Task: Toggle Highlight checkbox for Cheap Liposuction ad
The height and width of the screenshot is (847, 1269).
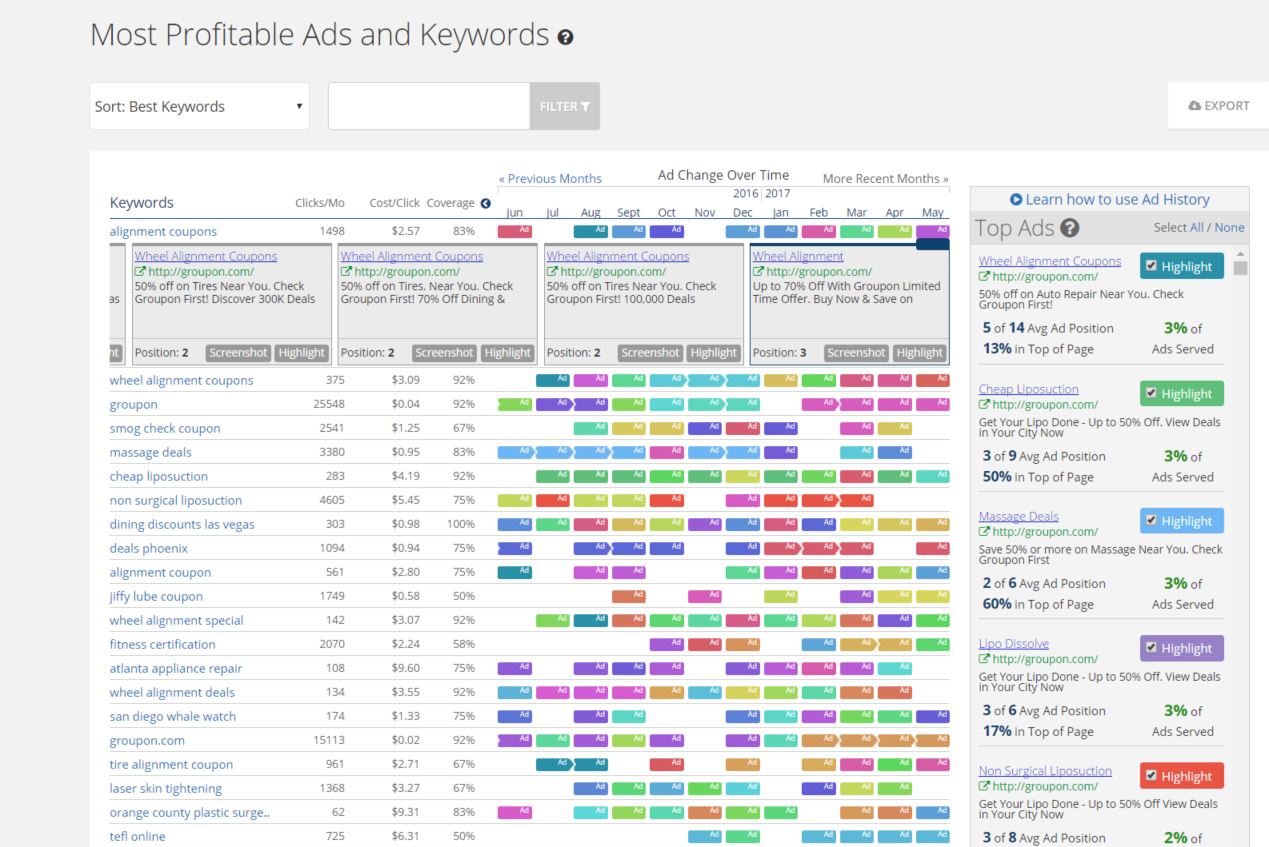Action: (1153, 393)
